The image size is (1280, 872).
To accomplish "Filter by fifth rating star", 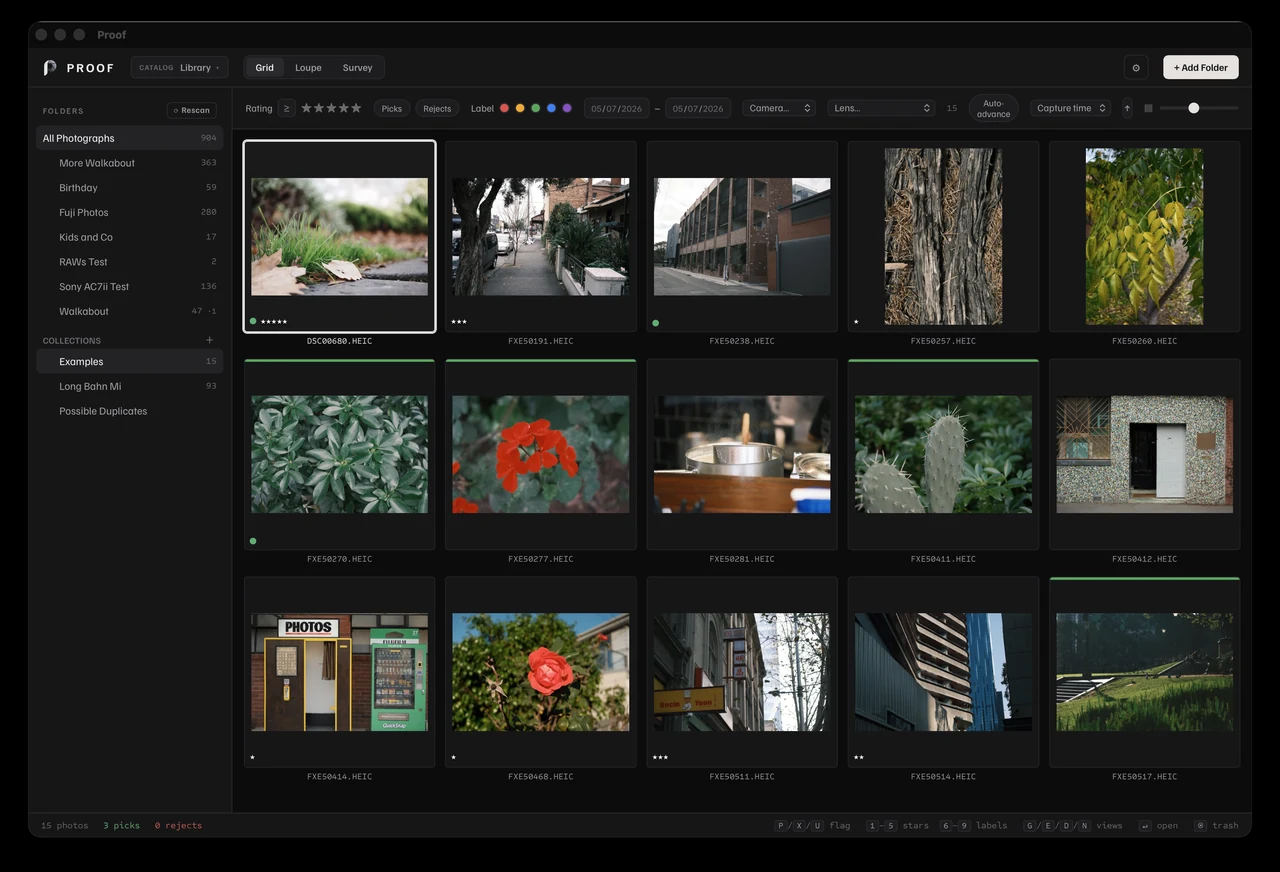I will coord(356,108).
